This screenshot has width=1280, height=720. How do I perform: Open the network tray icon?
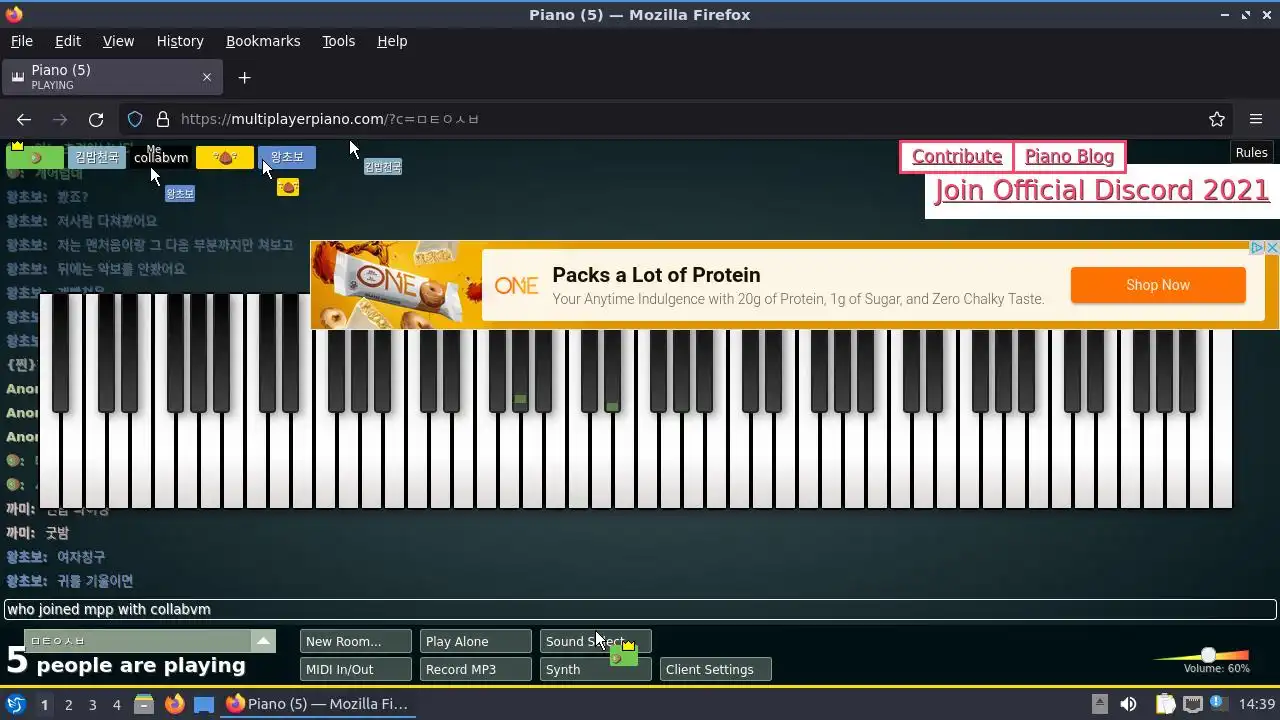pos(1192,704)
